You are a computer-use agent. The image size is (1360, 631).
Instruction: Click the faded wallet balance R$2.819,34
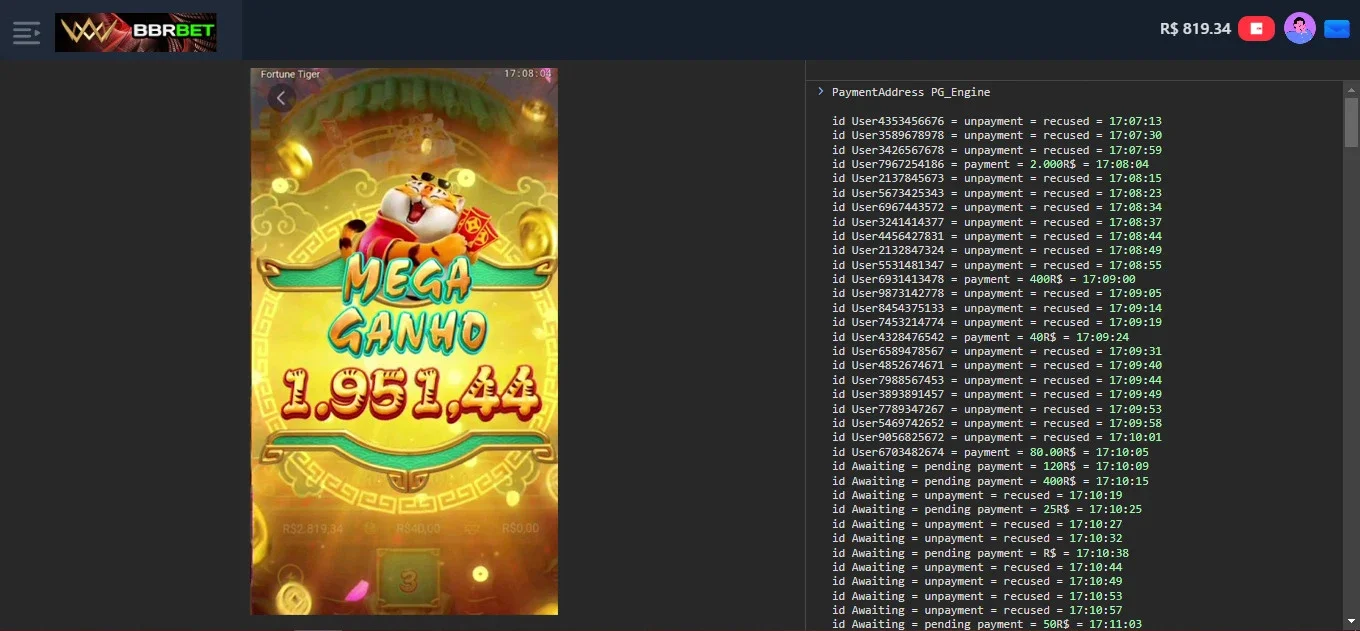tap(312, 528)
